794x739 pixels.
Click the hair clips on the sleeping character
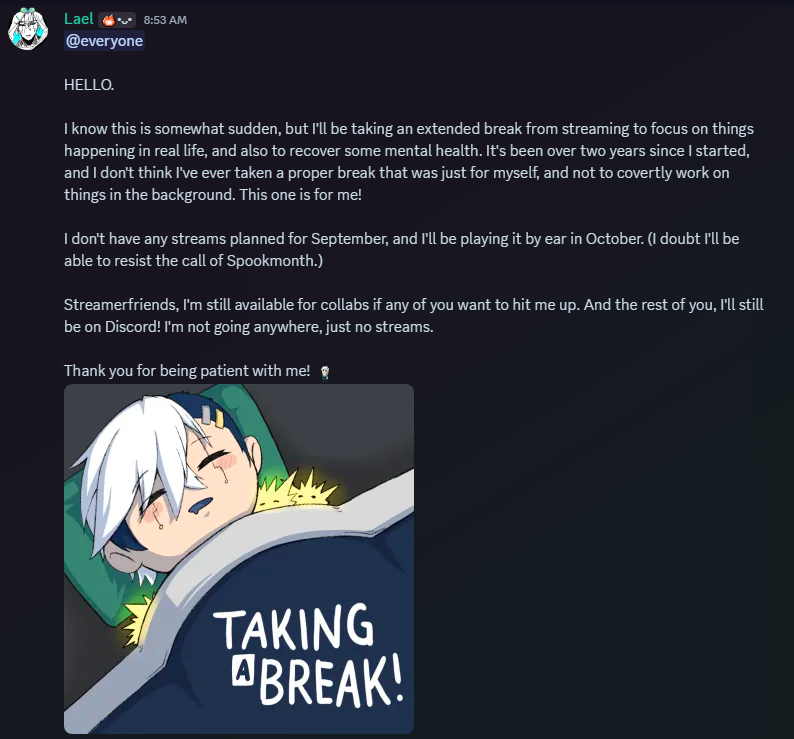213,416
